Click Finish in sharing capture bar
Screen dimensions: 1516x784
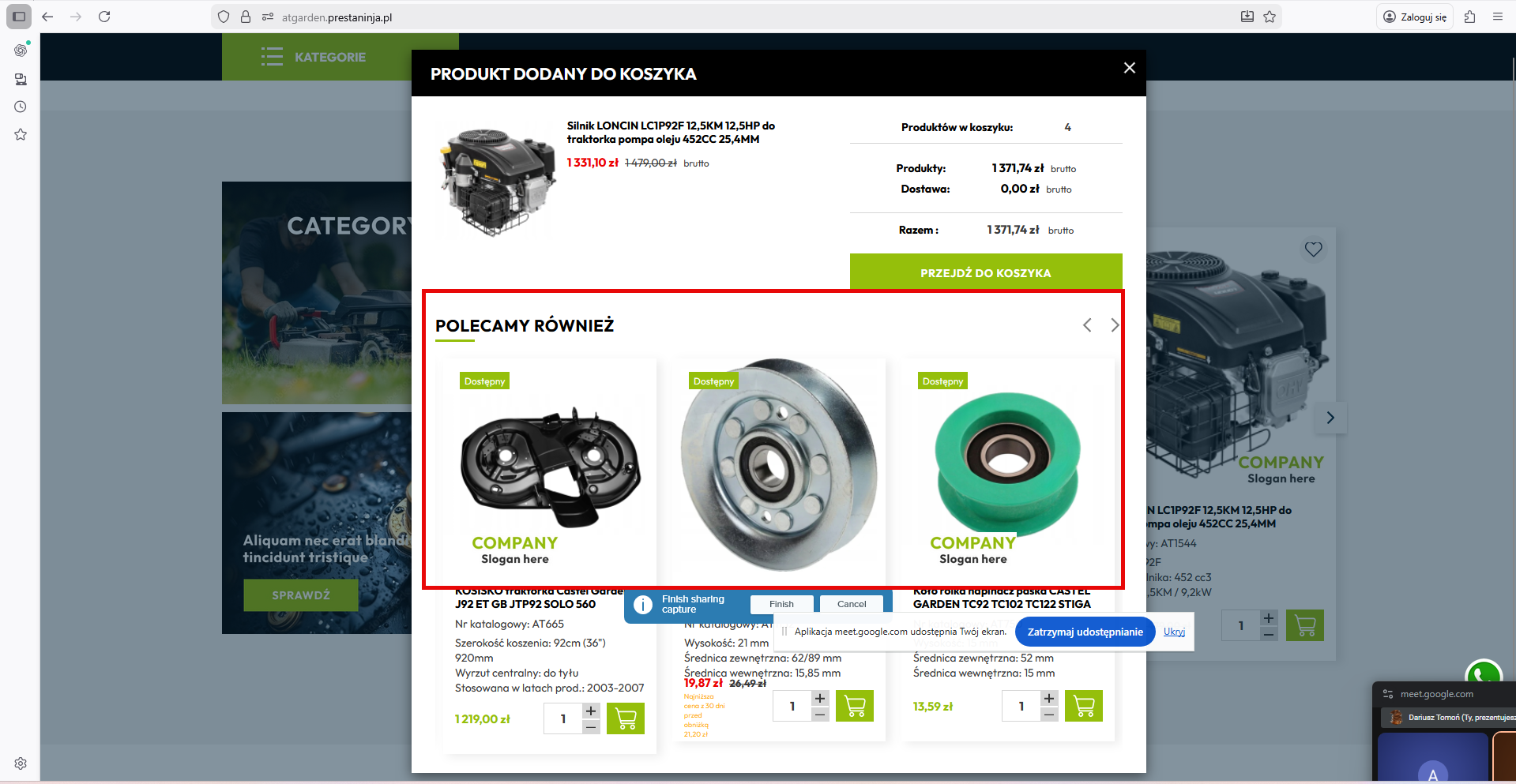click(781, 604)
